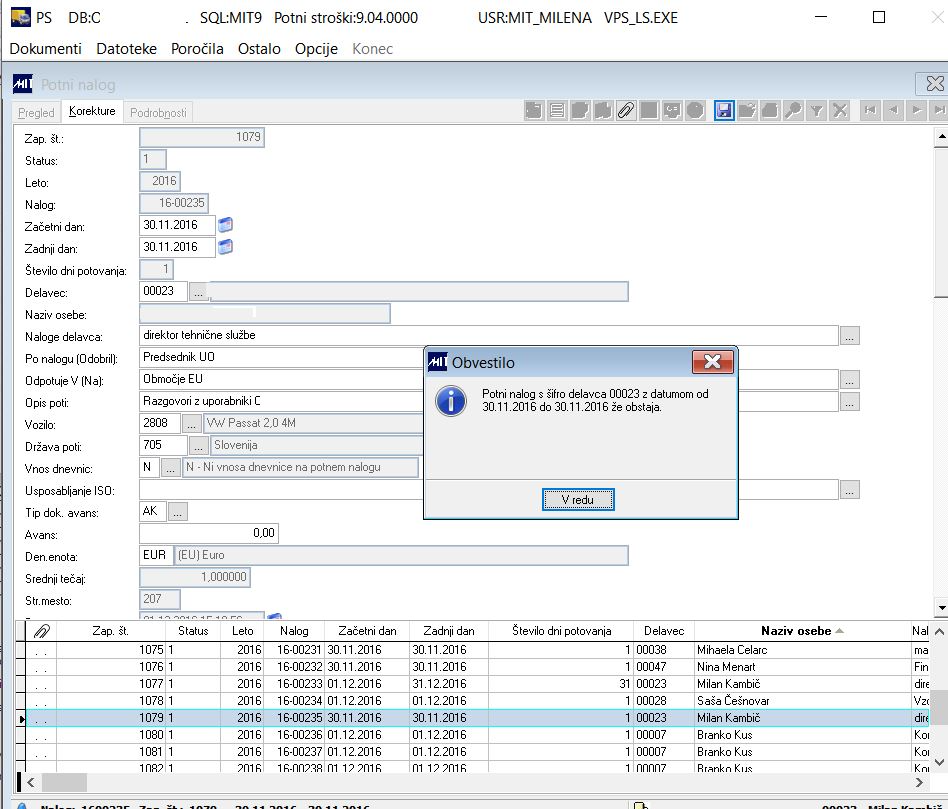Open calendar picker beside Zadnji dan
The width and height of the screenshot is (948, 809).
point(226,247)
